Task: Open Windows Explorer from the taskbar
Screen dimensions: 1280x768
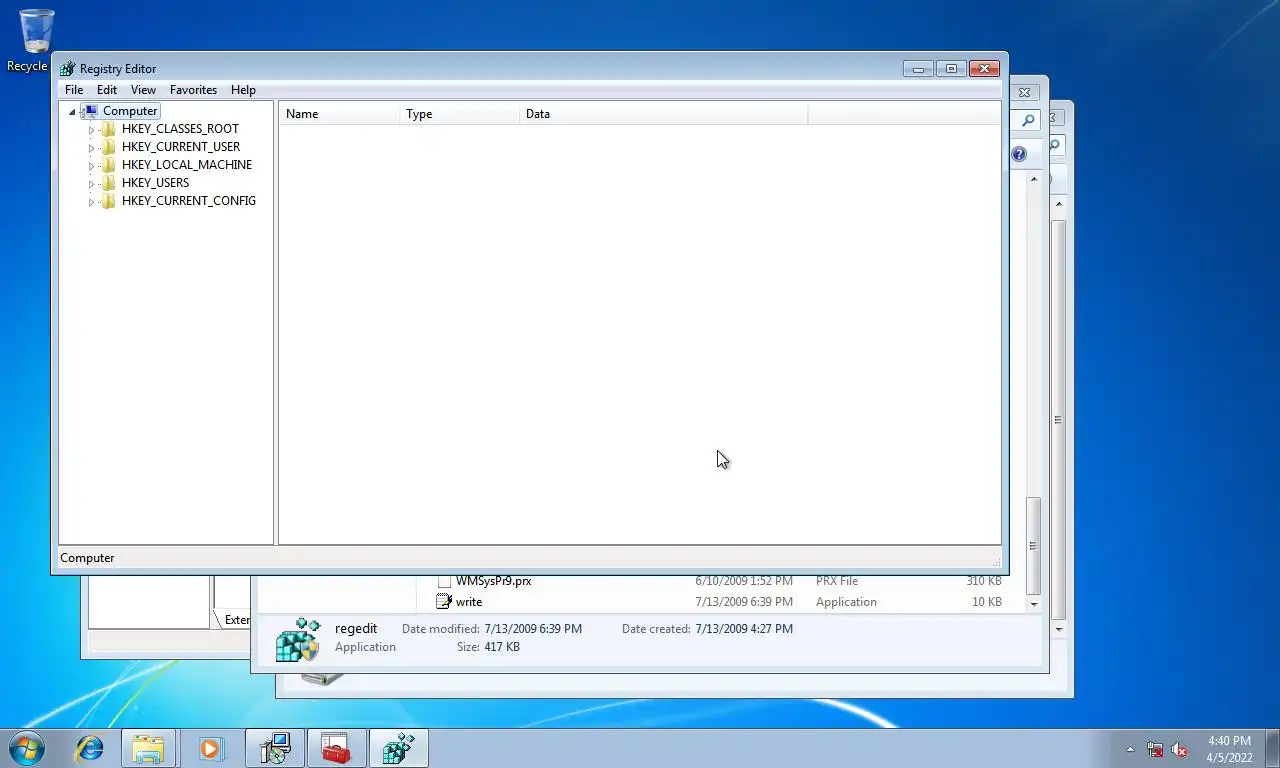Action: click(x=148, y=748)
